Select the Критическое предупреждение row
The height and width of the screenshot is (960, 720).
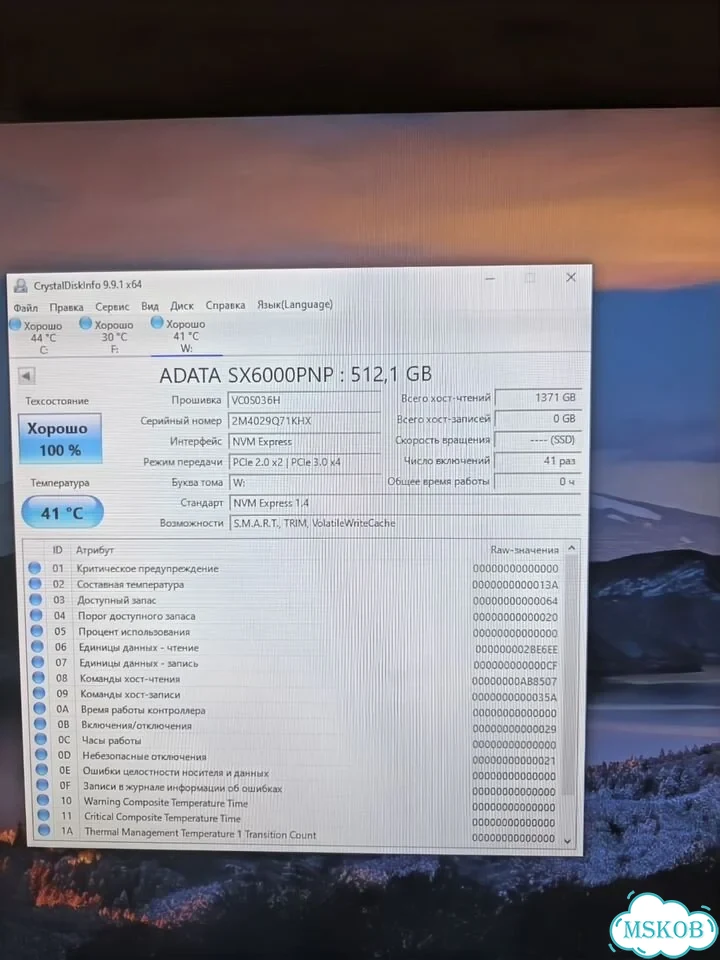pyautogui.click(x=294, y=568)
